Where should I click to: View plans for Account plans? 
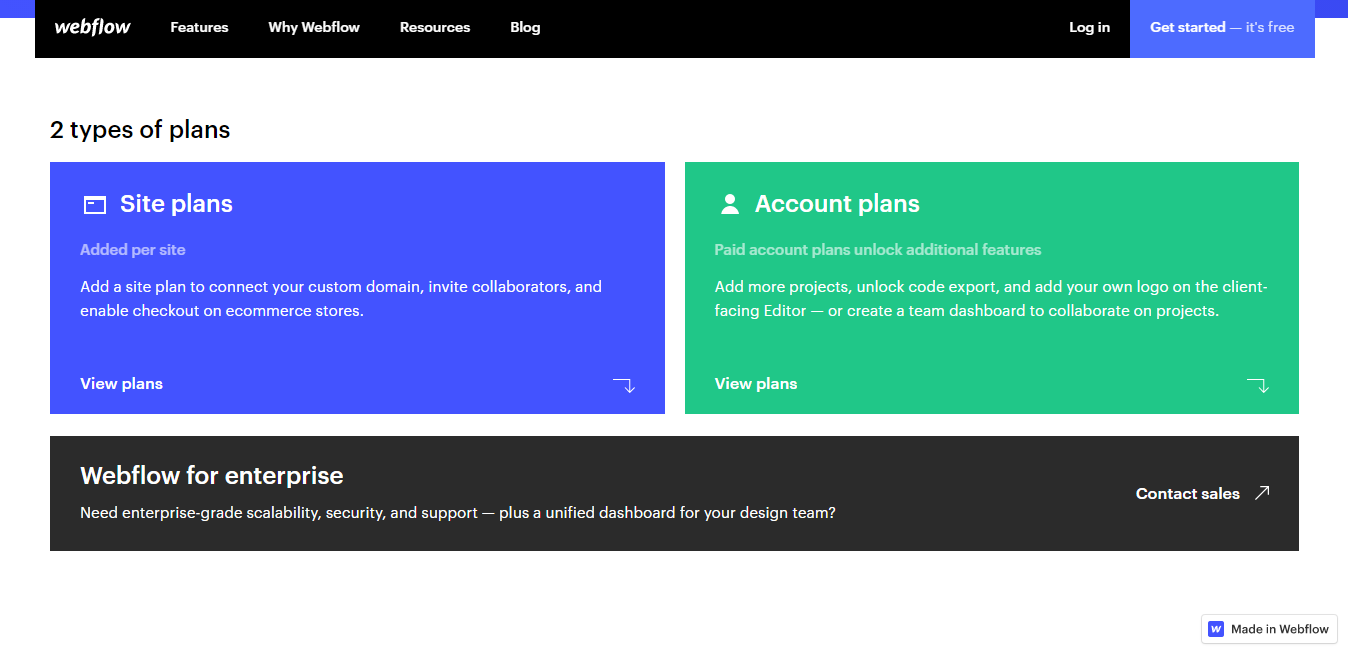756,383
